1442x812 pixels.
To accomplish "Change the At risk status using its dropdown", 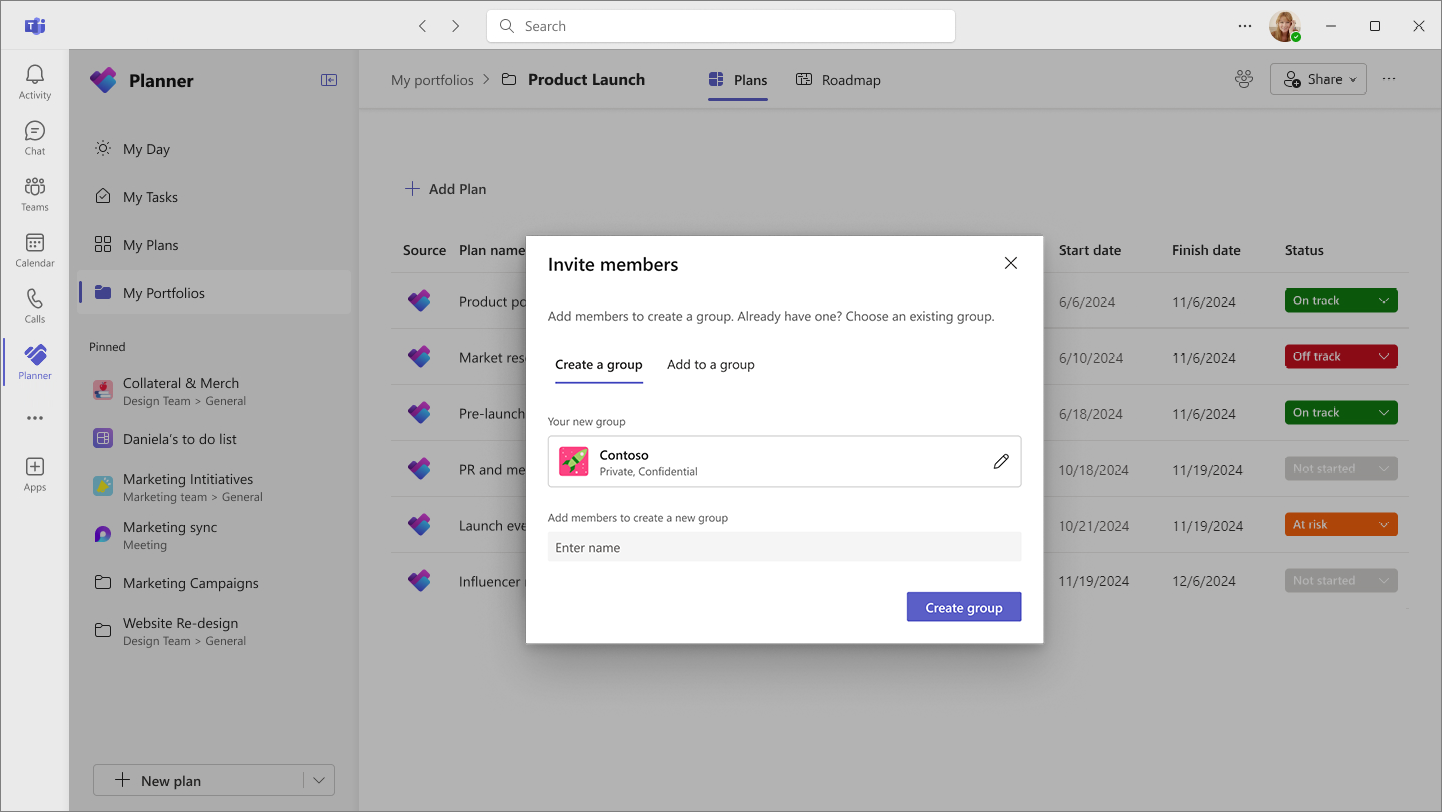I will tap(1383, 524).
